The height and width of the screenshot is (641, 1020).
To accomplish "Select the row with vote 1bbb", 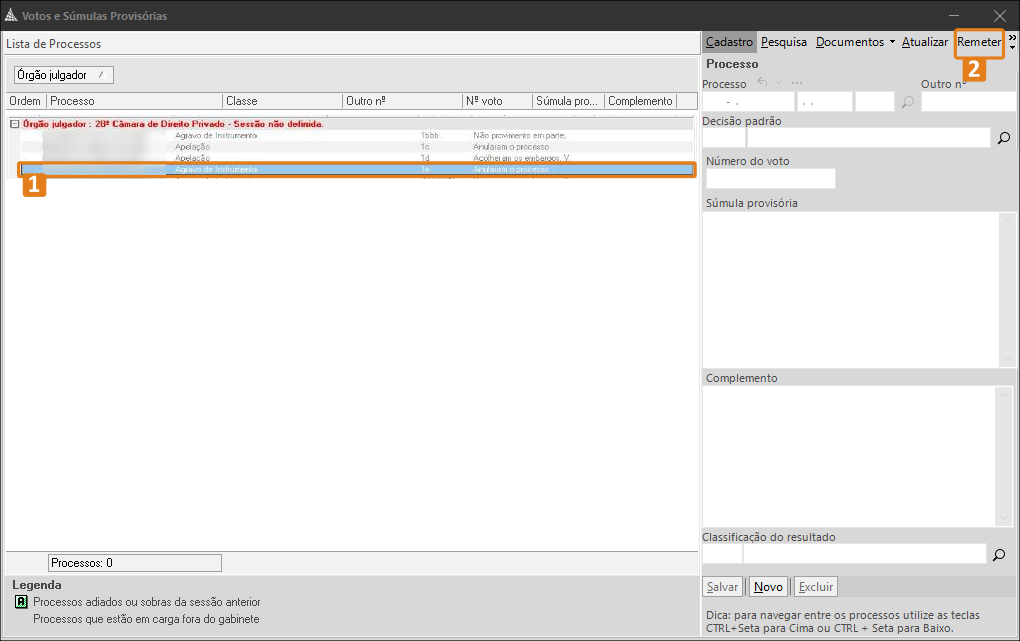I will 356,135.
